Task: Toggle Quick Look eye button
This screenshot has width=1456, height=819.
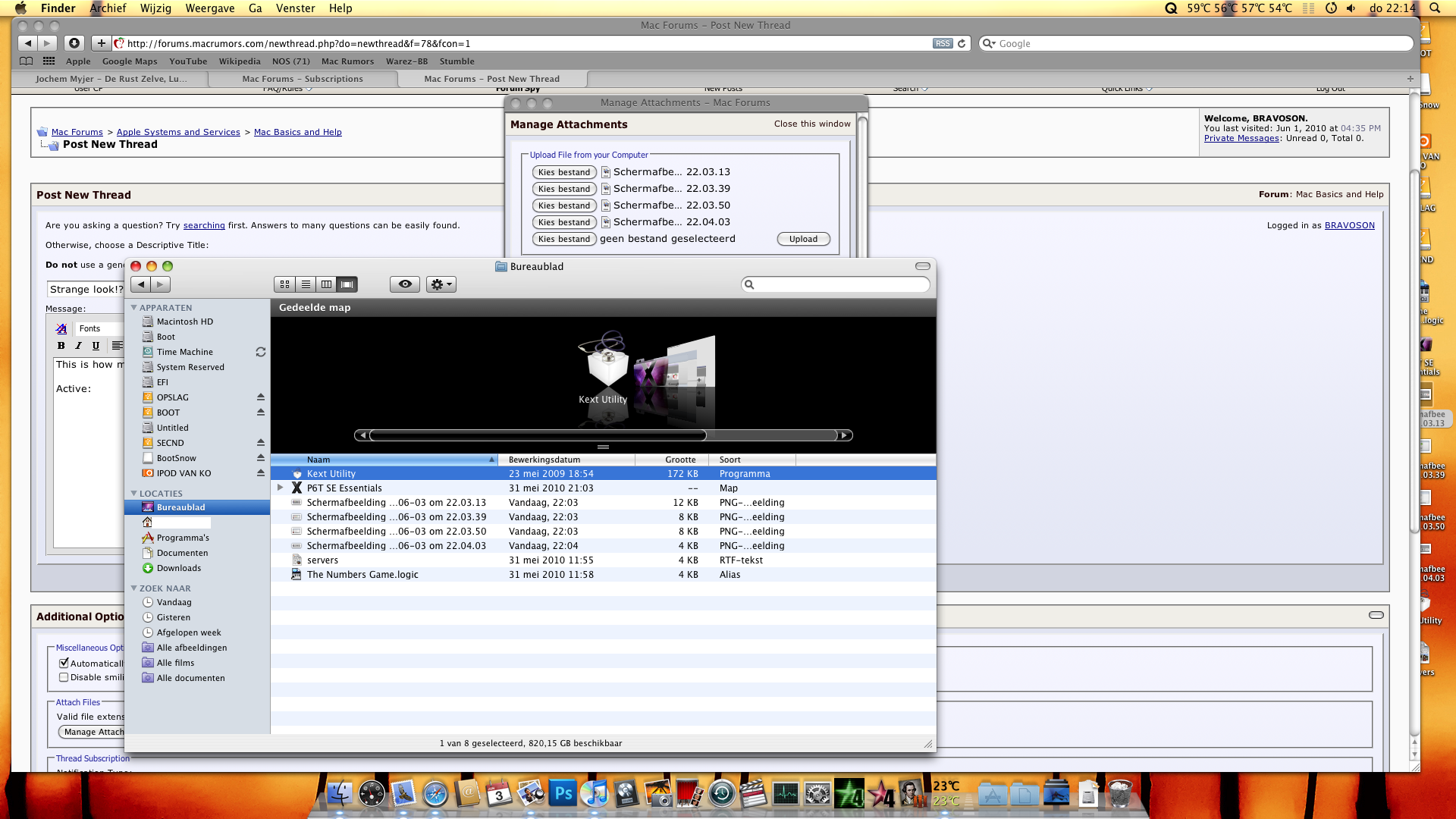Action: [x=405, y=284]
